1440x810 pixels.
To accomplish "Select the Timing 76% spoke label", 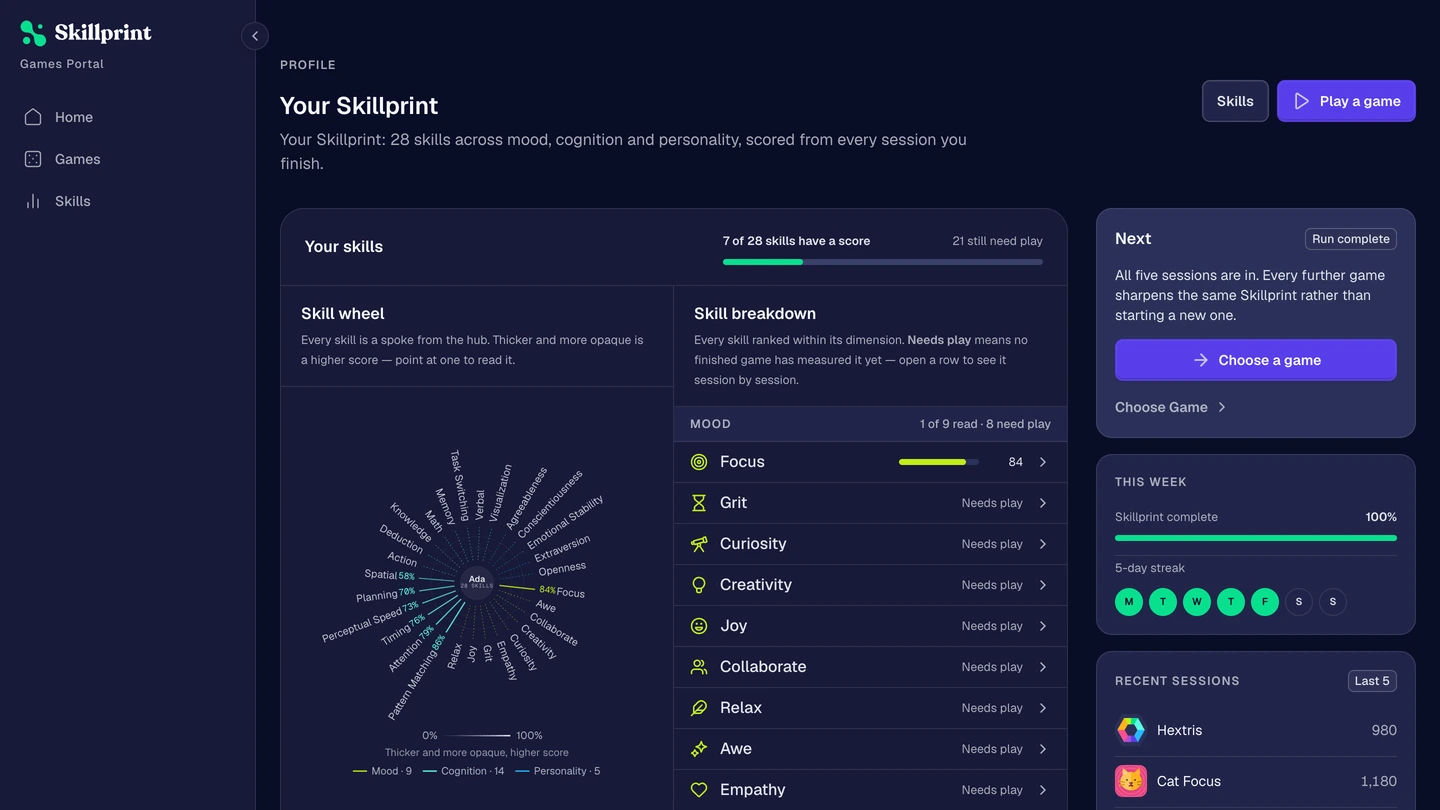I will [403, 629].
